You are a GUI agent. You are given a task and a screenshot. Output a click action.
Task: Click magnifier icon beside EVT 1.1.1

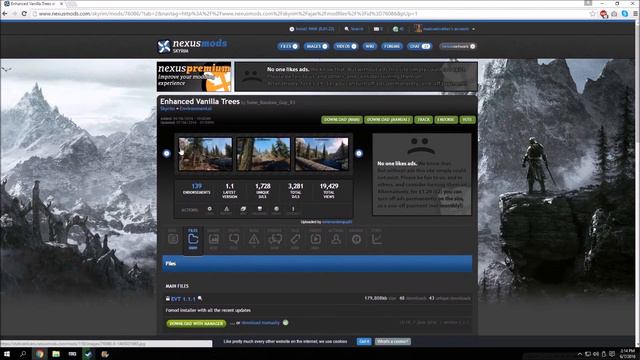tap(200, 298)
